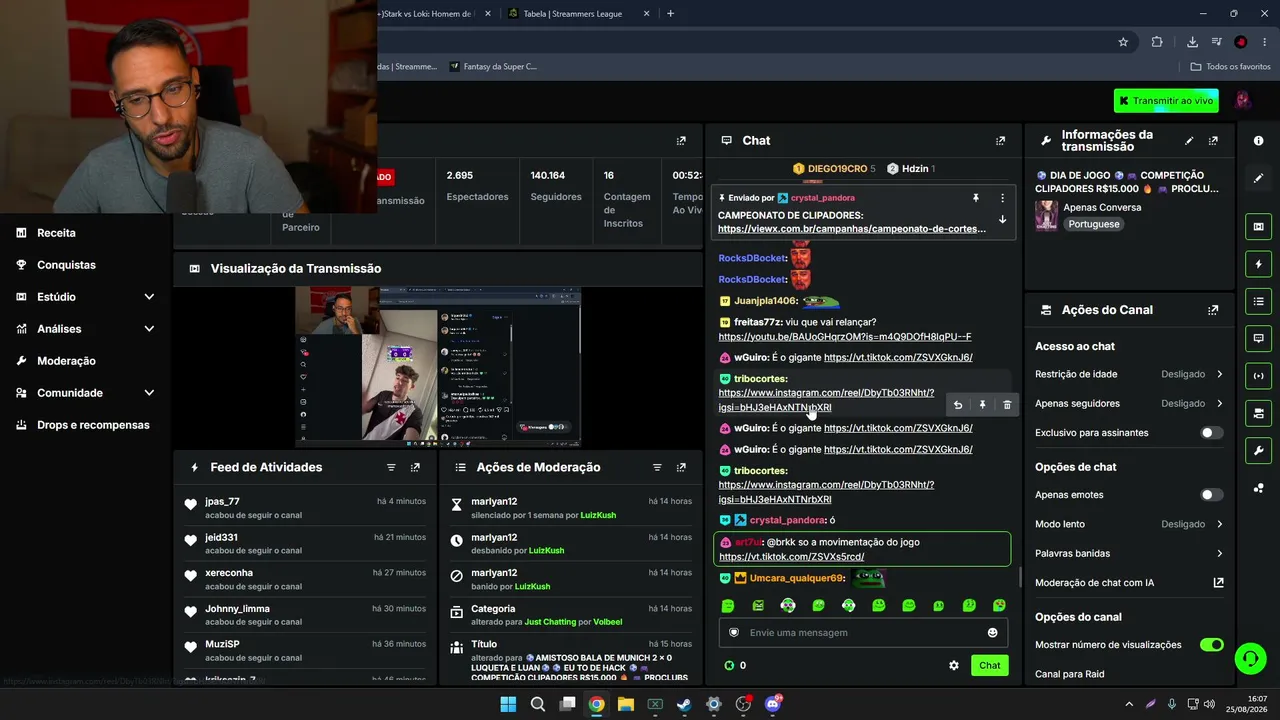This screenshot has height=720, width=1280.
Task: Filter the Ações de Moderação list
Action: coord(657,467)
